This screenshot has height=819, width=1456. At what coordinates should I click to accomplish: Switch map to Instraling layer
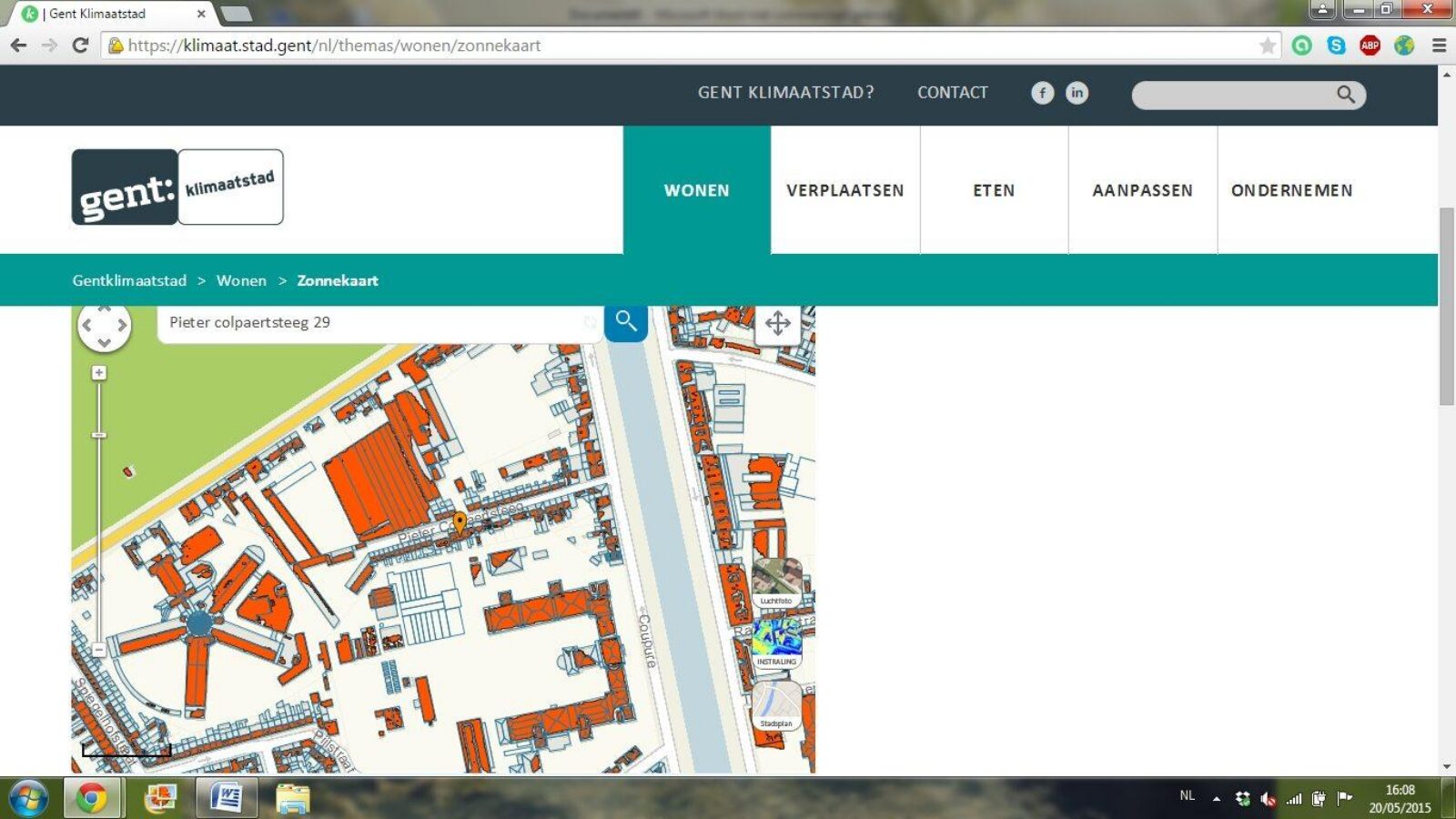pyautogui.click(x=776, y=643)
